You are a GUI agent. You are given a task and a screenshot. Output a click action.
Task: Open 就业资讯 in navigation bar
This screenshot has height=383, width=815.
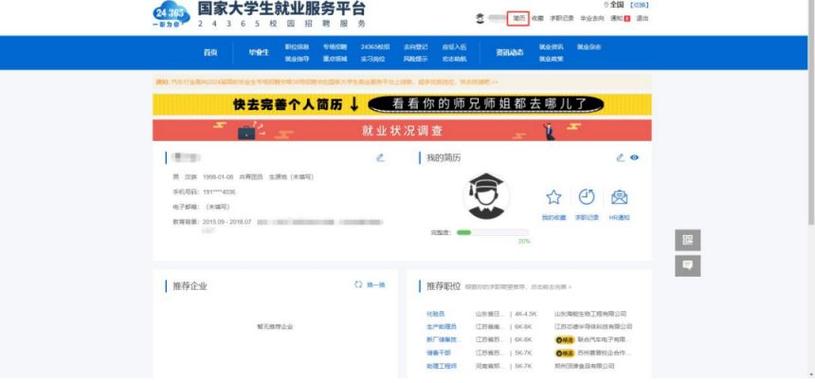pos(551,47)
